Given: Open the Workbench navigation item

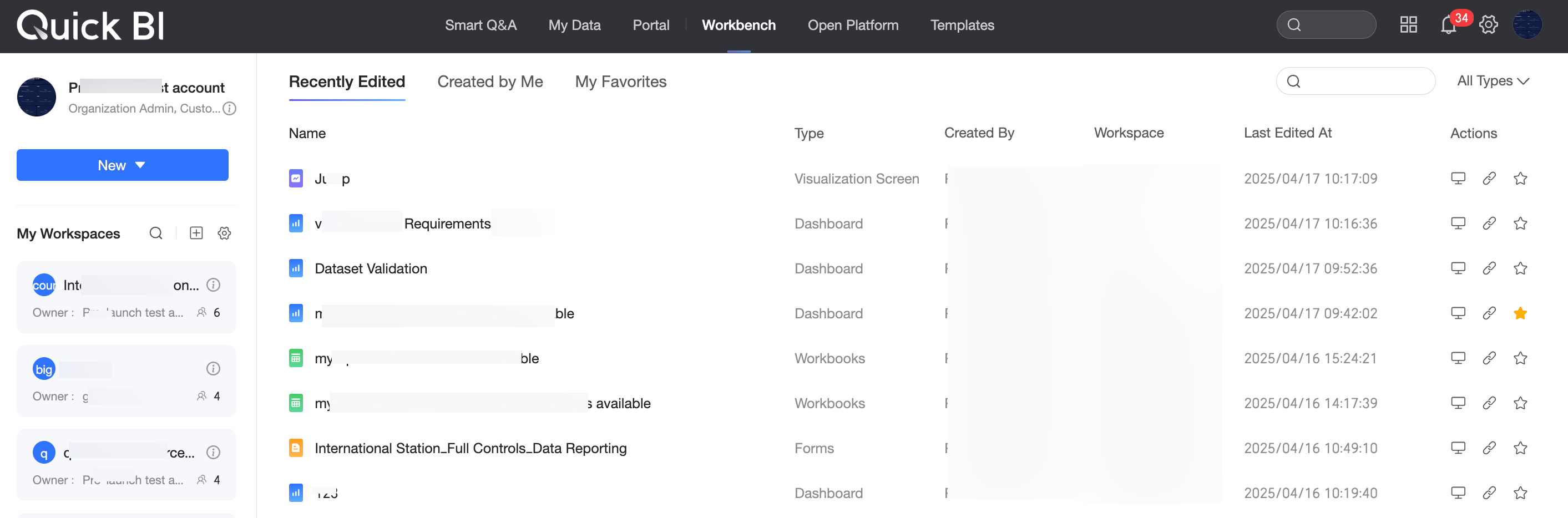Looking at the screenshot, I should [x=739, y=25].
